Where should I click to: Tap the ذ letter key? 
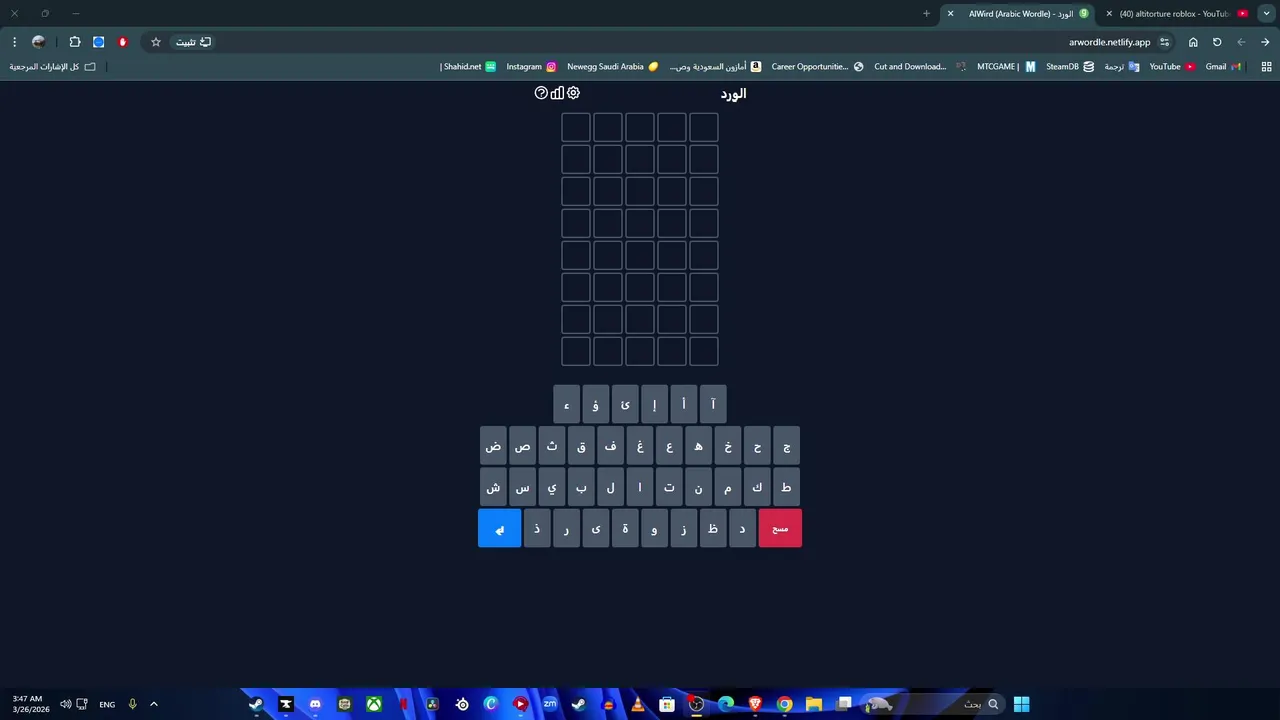537,528
